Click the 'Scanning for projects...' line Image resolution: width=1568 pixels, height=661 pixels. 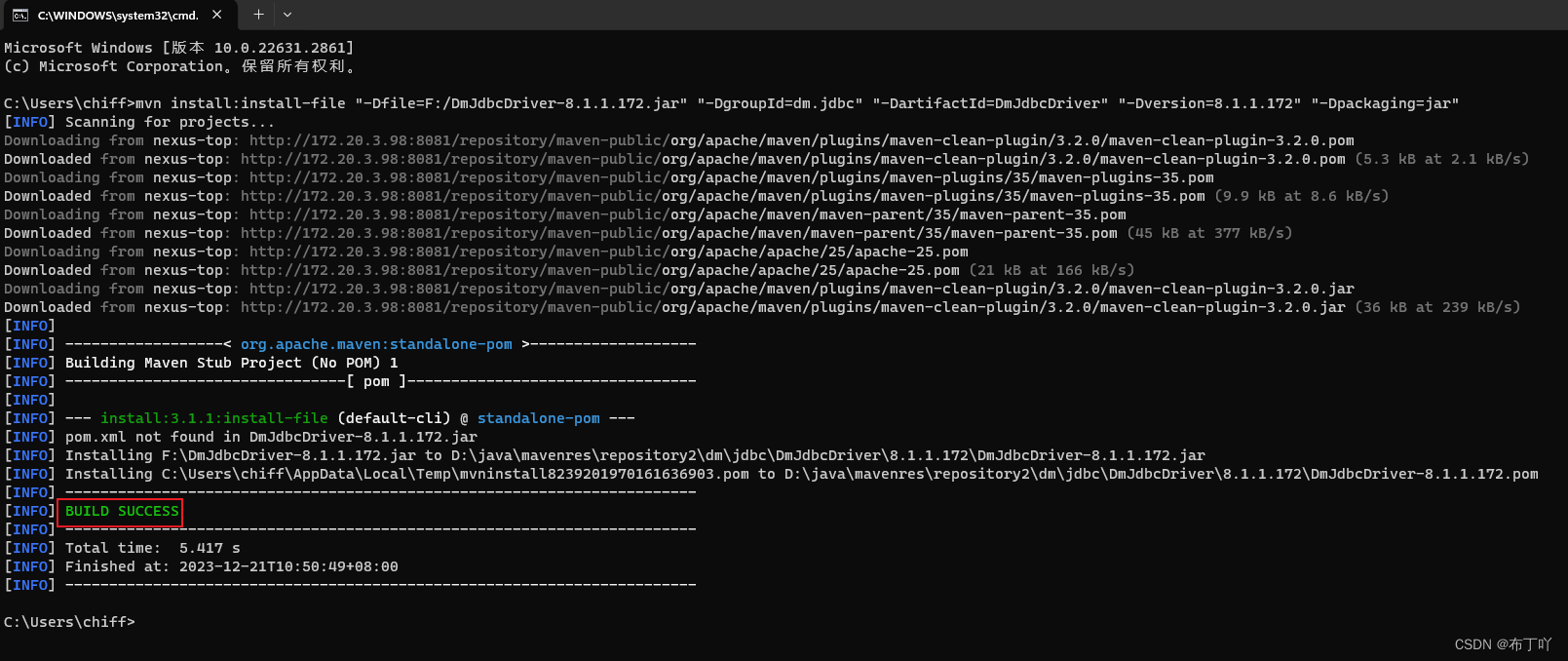click(170, 122)
